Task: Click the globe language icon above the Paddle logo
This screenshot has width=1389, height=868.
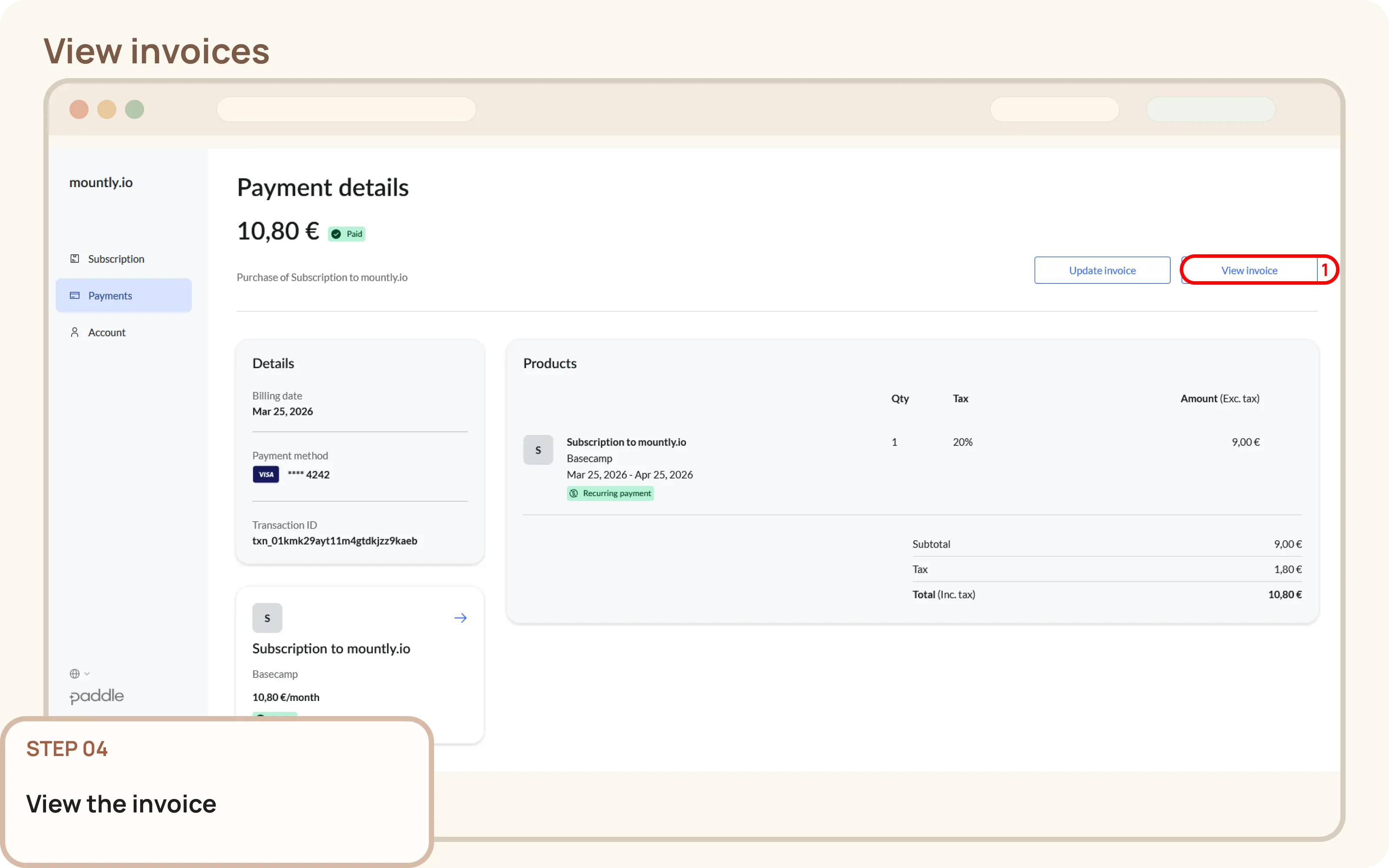Action: point(75,673)
